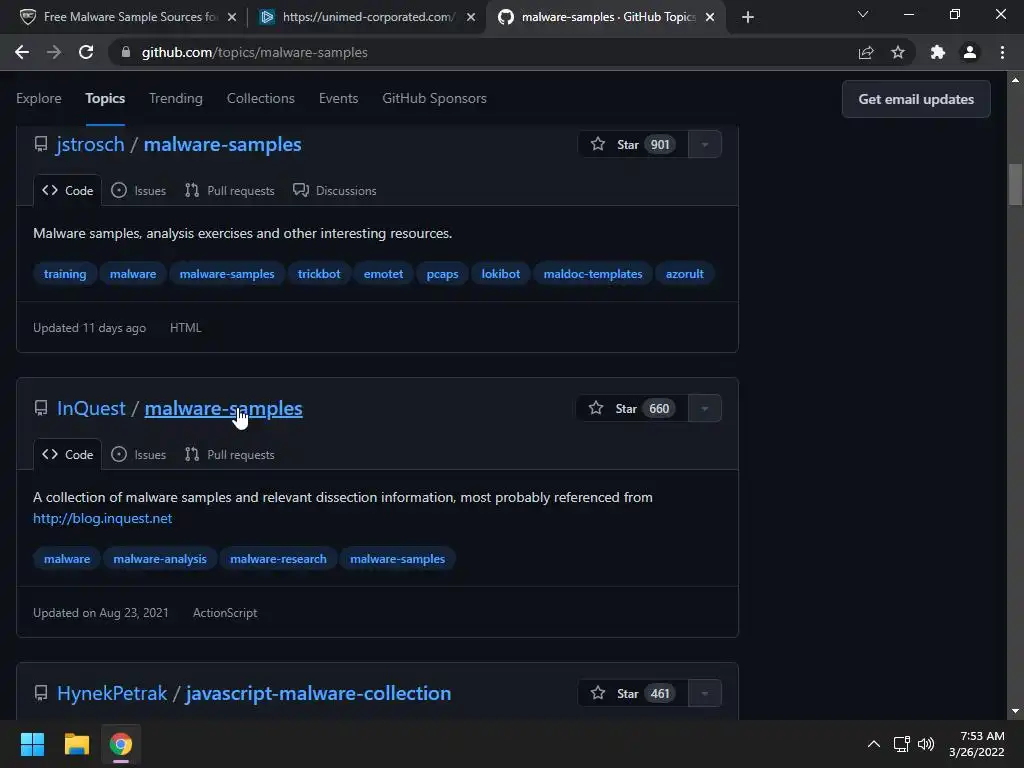Open the Windows Start menu
1024x768 pixels.
(x=32, y=744)
